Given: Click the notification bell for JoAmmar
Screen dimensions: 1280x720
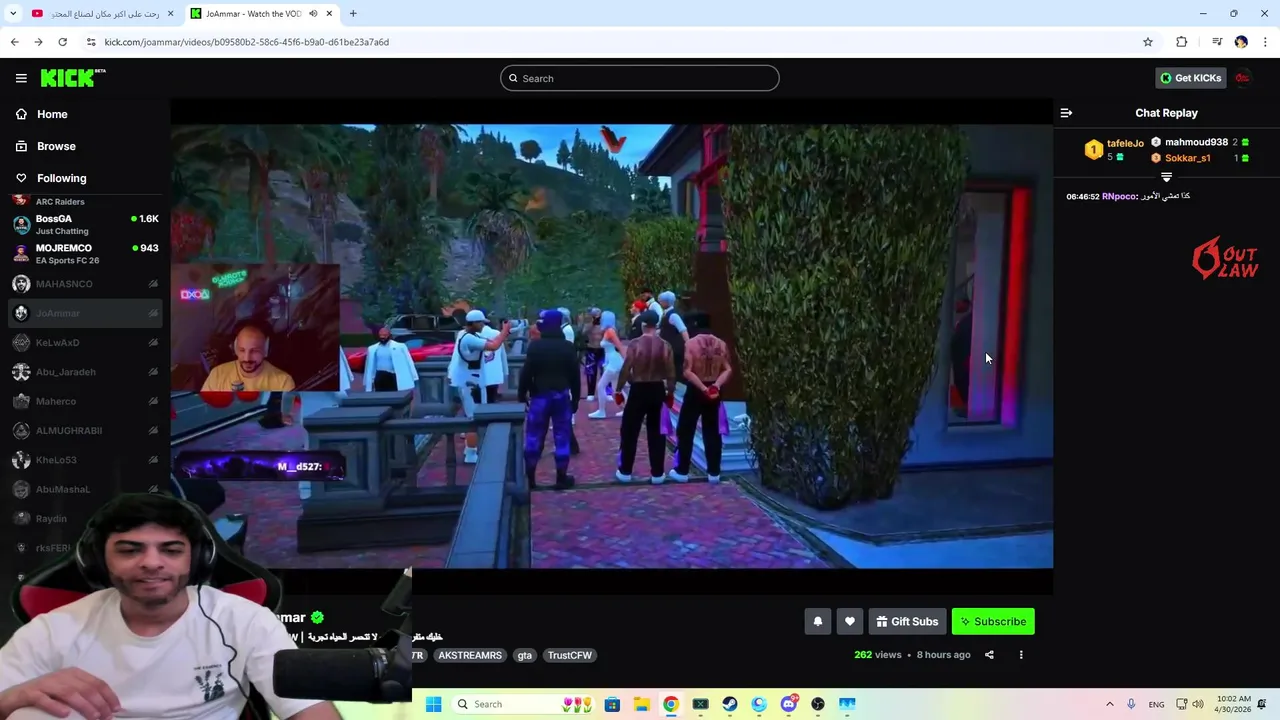Looking at the screenshot, I should (x=817, y=621).
